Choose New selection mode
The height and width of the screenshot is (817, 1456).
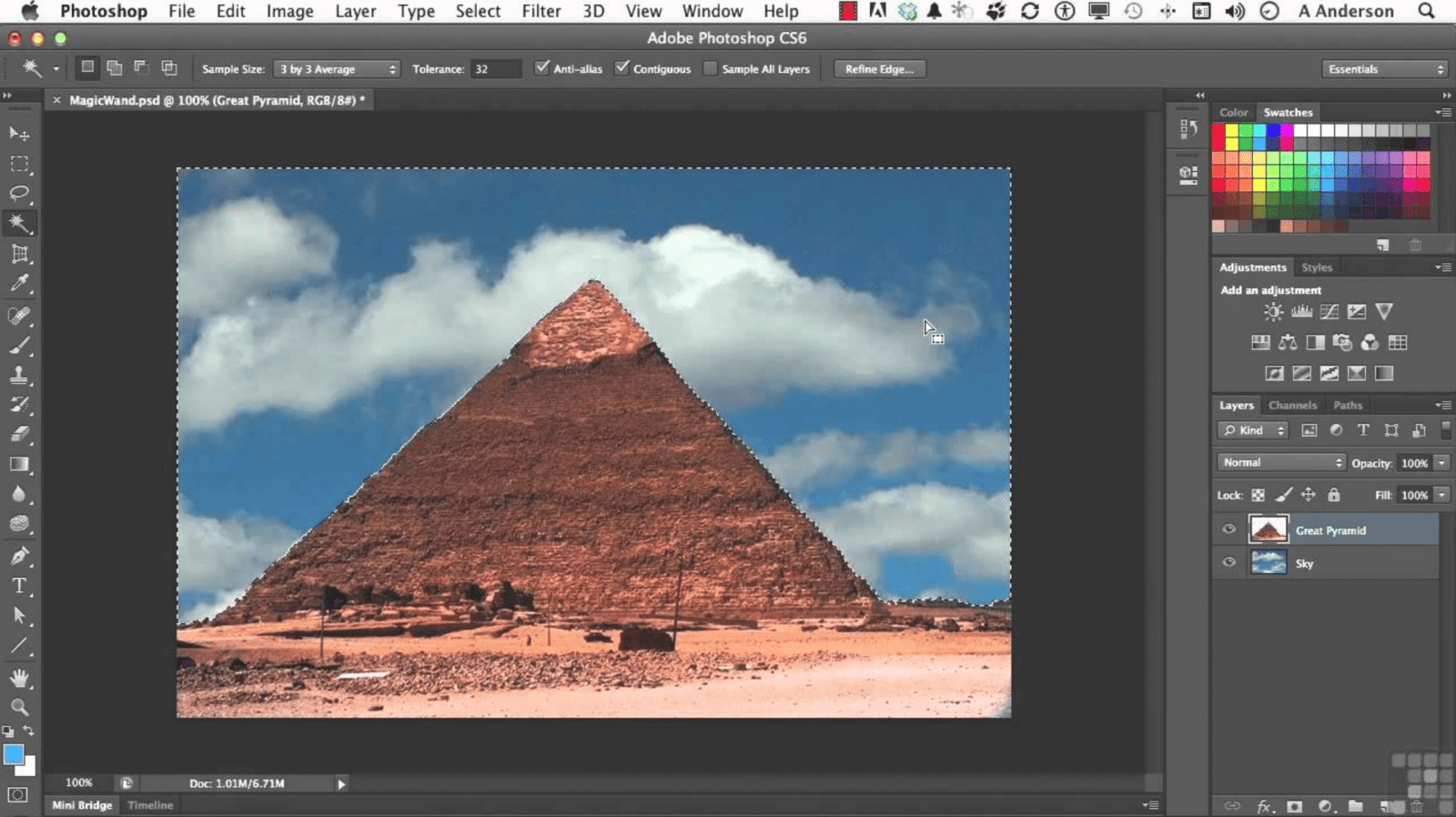point(87,67)
